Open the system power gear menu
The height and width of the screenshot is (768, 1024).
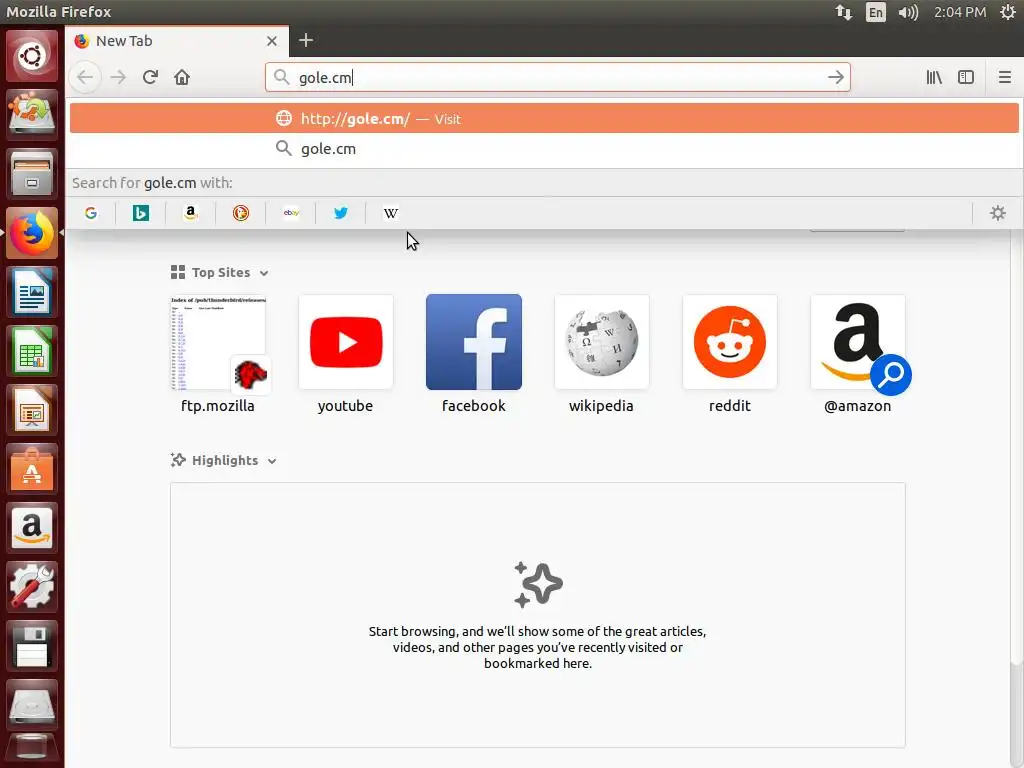(x=1008, y=12)
